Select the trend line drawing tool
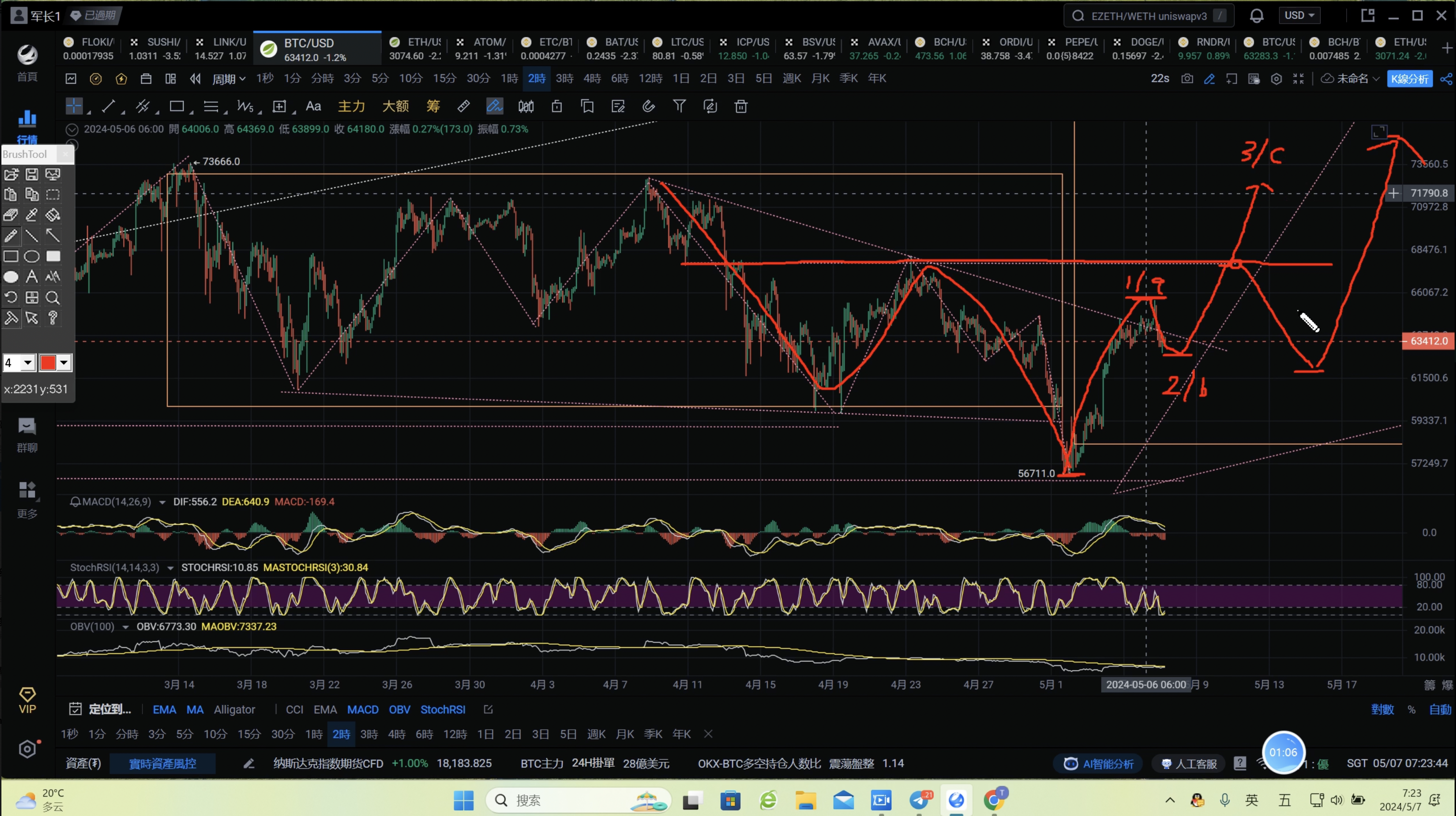The height and width of the screenshot is (816, 1456). pos(108,106)
